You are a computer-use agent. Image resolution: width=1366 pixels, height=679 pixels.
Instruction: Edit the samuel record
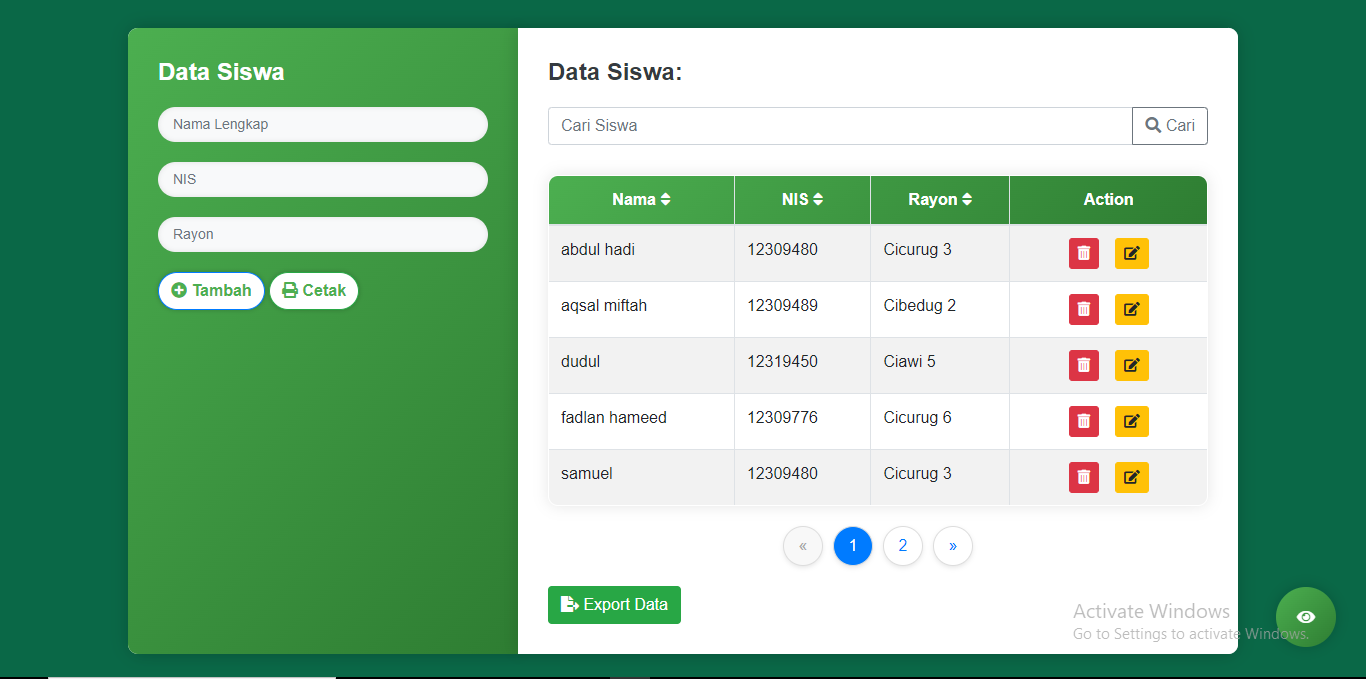(x=1131, y=478)
